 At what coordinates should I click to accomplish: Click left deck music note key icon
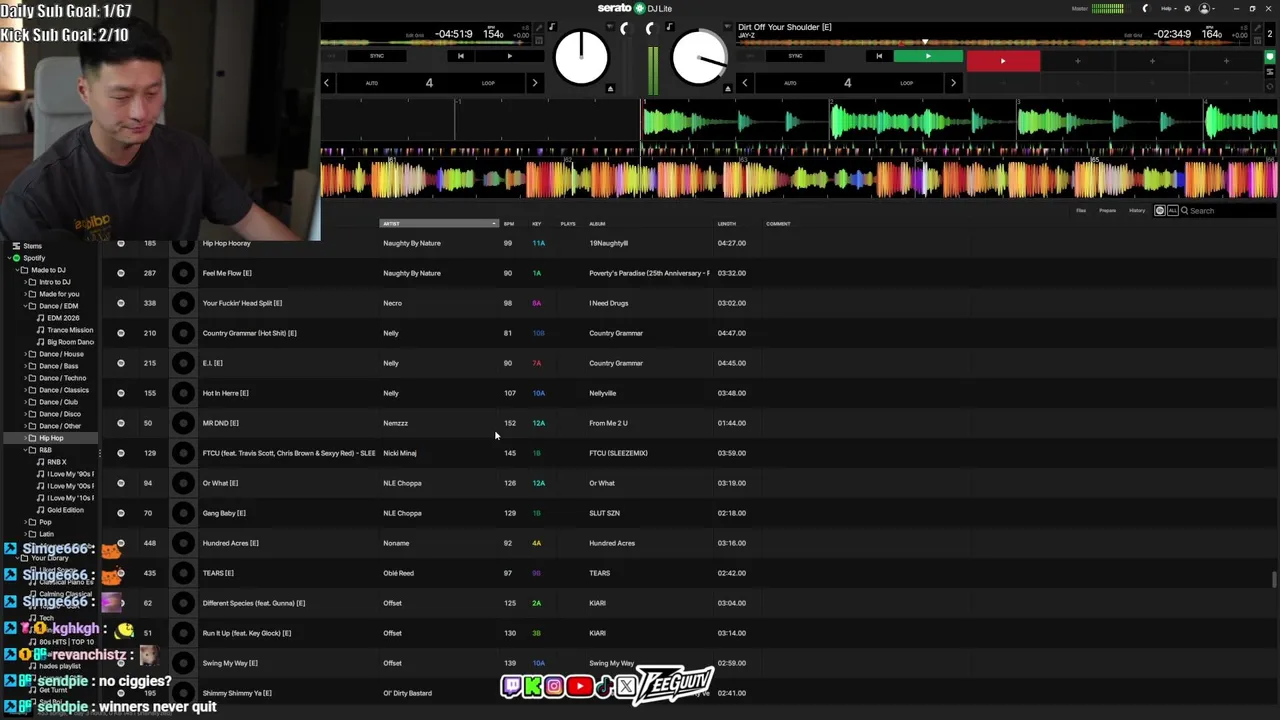(551, 27)
